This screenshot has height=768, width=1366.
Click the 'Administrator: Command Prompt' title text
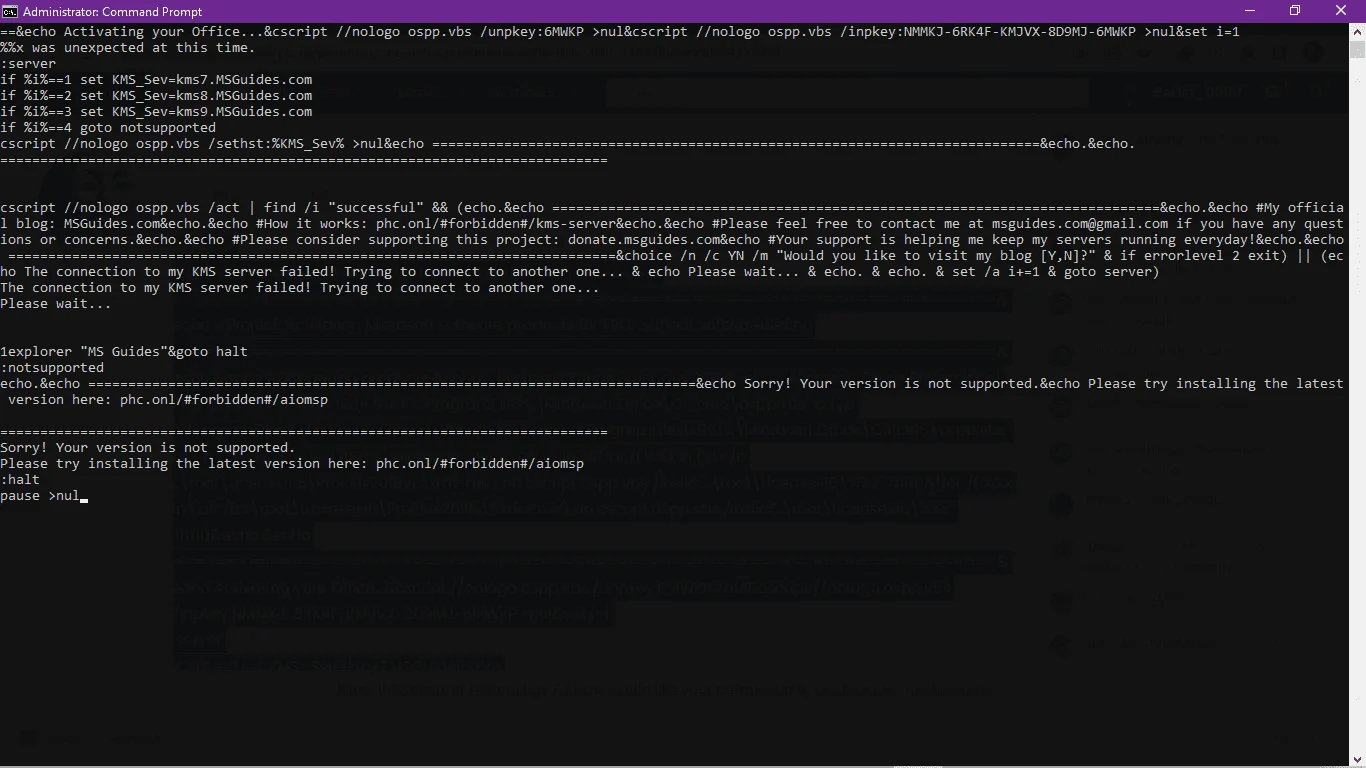click(x=112, y=12)
